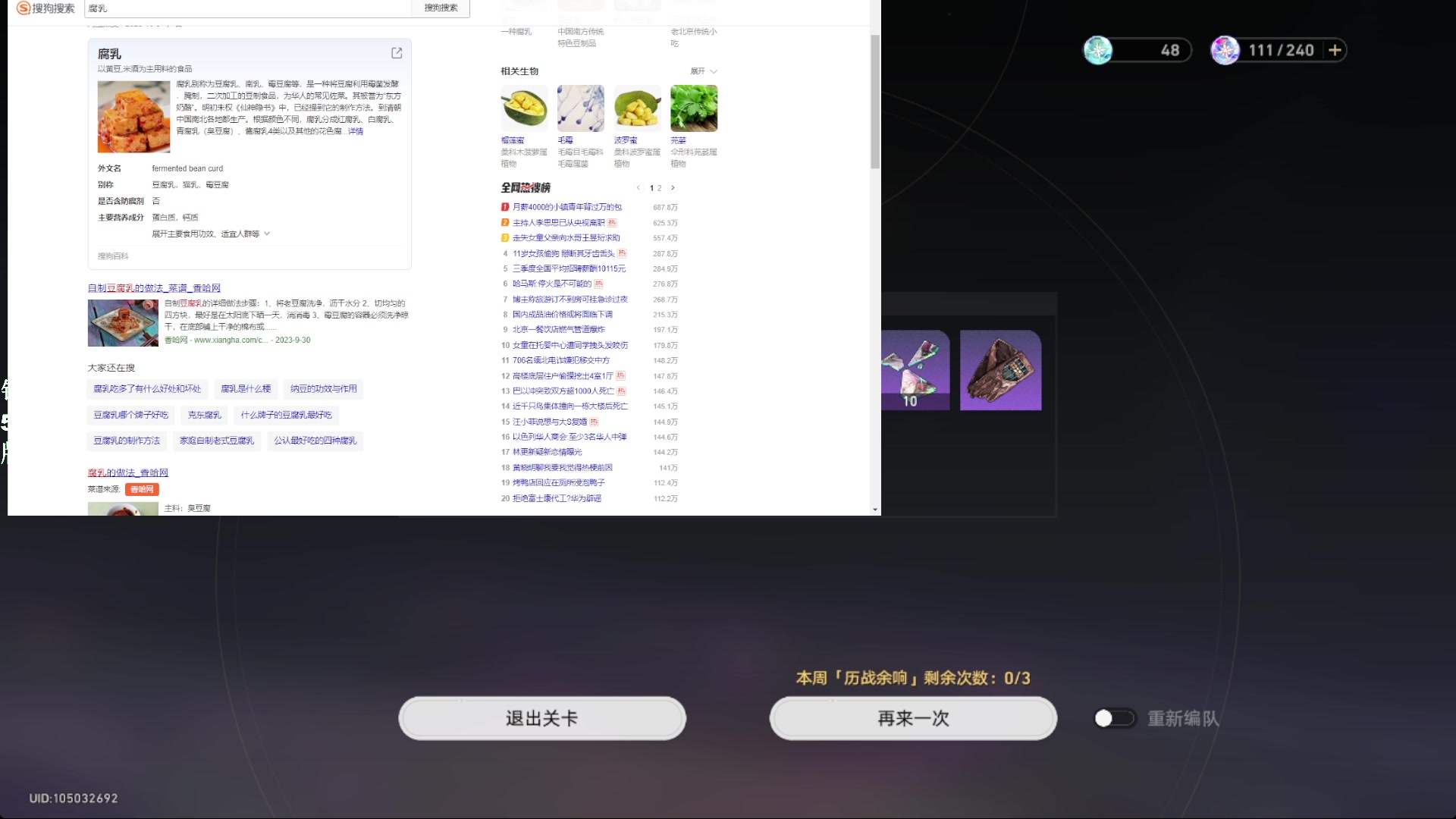Switch to hot search page 2
1456x819 pixels.
tap(660, 188)
